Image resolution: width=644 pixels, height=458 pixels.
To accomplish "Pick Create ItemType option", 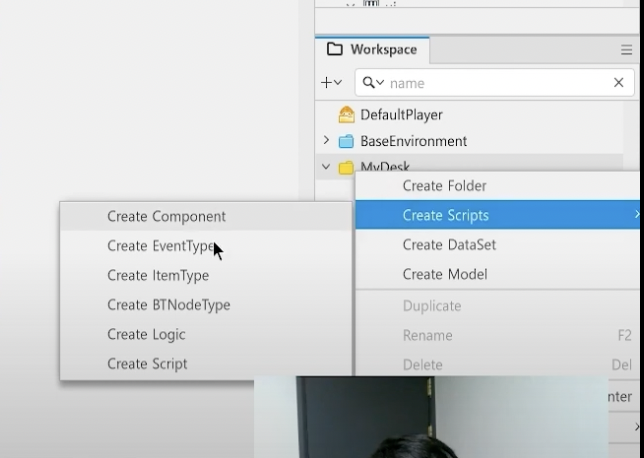I will (x=206, y=276).
